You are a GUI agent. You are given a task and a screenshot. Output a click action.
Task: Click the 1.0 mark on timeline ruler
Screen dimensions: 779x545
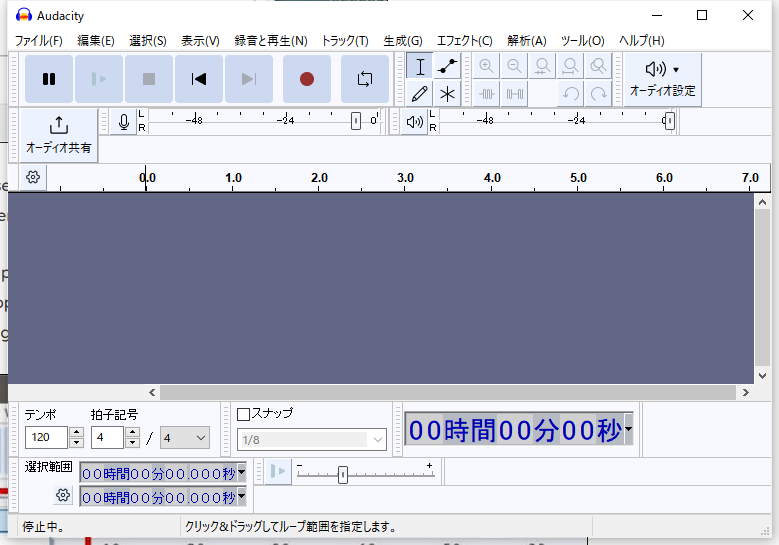pyautogui.click(x=233, y=178)
